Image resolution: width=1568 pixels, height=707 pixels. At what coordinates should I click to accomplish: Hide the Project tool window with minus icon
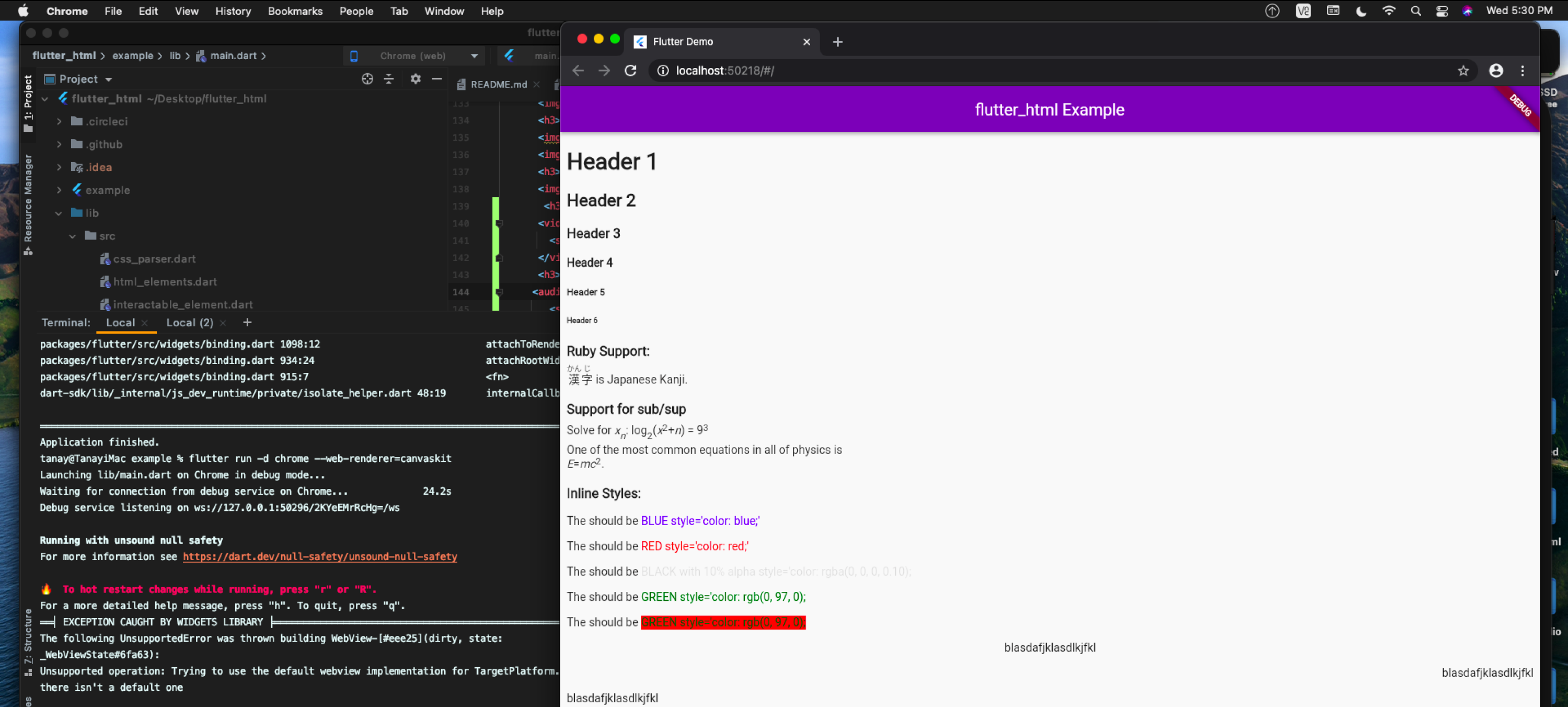(x=437, y=78)
